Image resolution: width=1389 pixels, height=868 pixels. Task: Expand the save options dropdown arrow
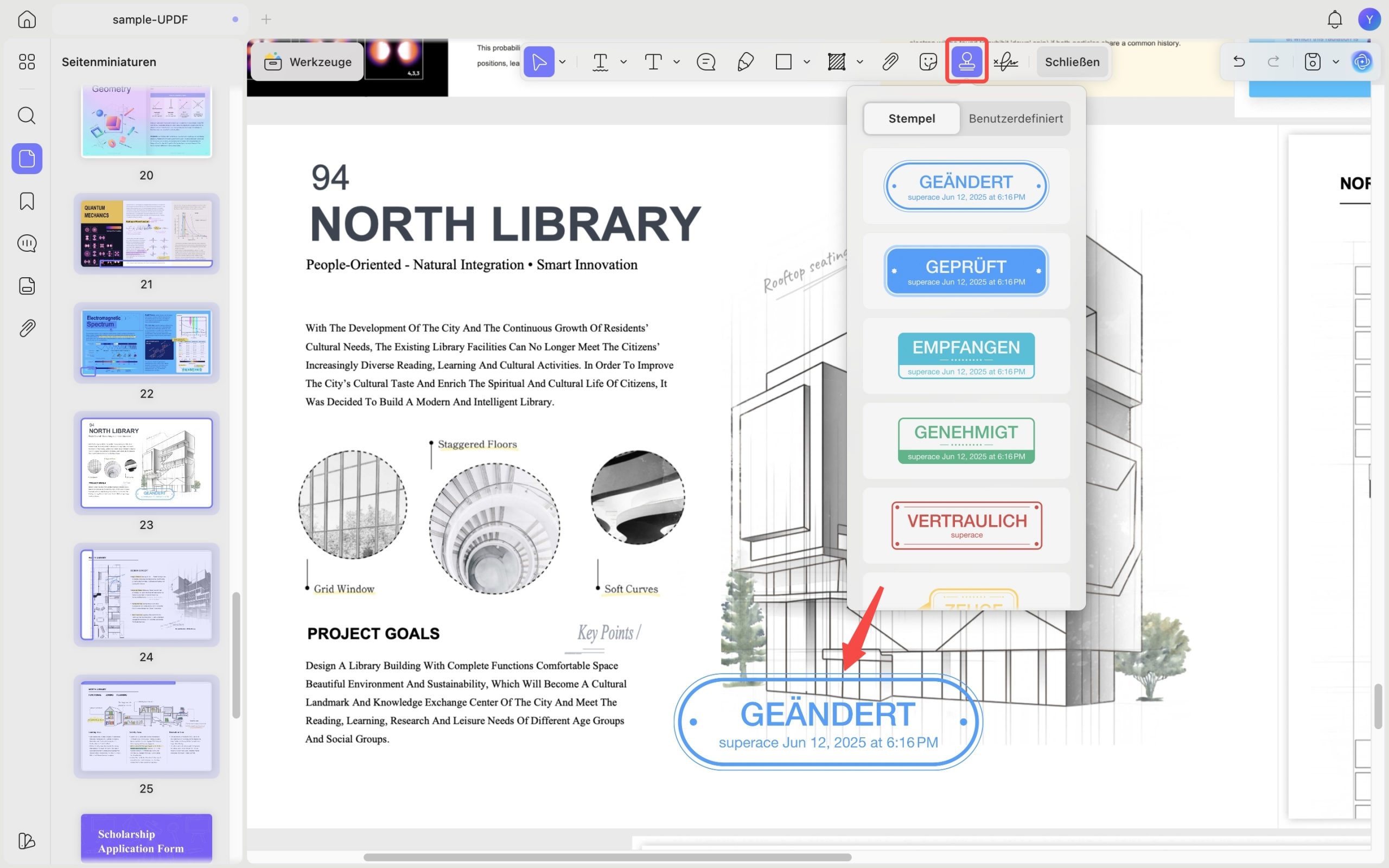tap(1336, 61)
